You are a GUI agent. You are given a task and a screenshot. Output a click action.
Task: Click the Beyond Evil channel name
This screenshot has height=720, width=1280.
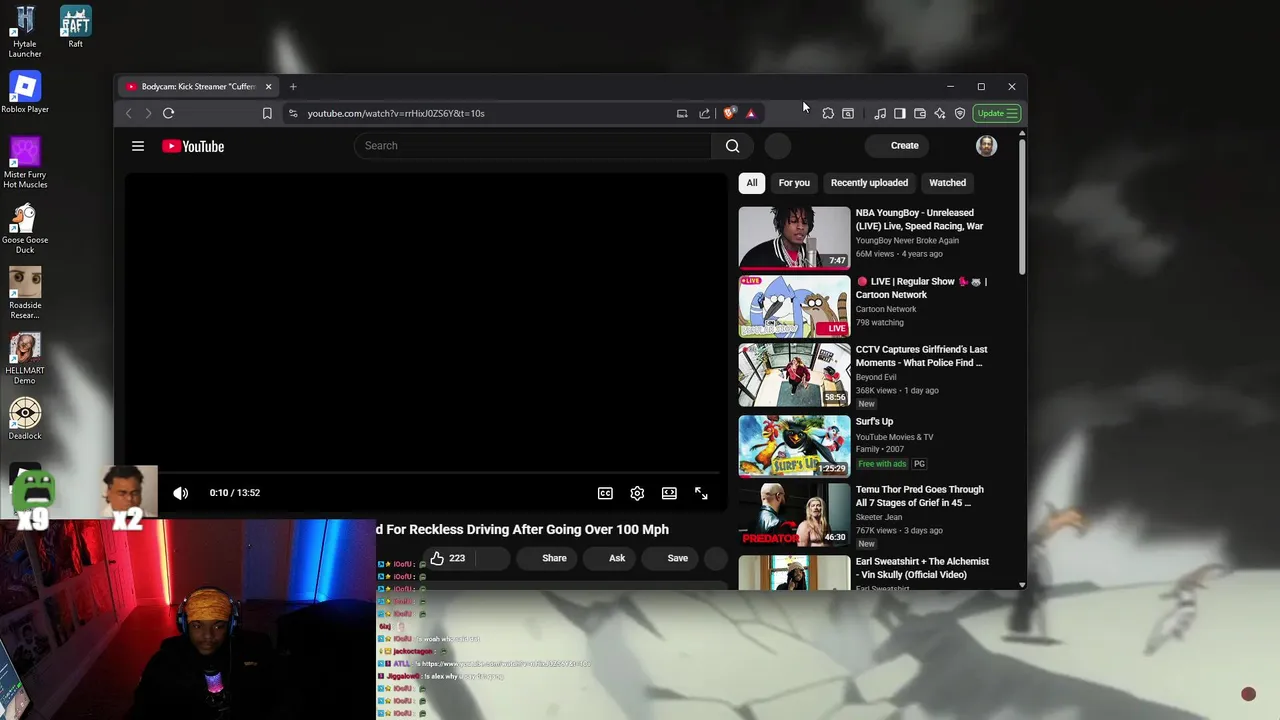pyautogui.click(x=876, y=377)
